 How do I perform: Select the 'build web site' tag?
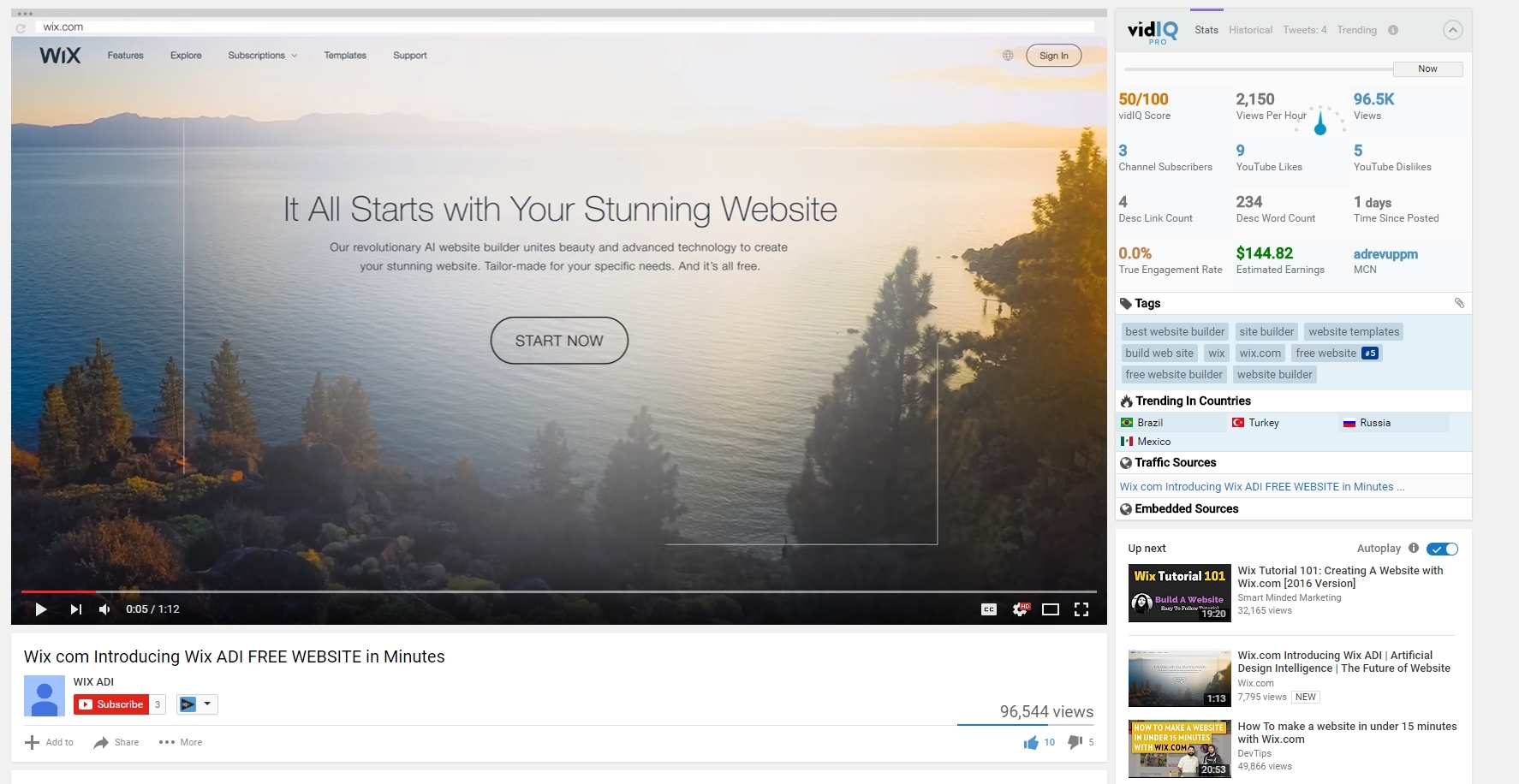1159,353
